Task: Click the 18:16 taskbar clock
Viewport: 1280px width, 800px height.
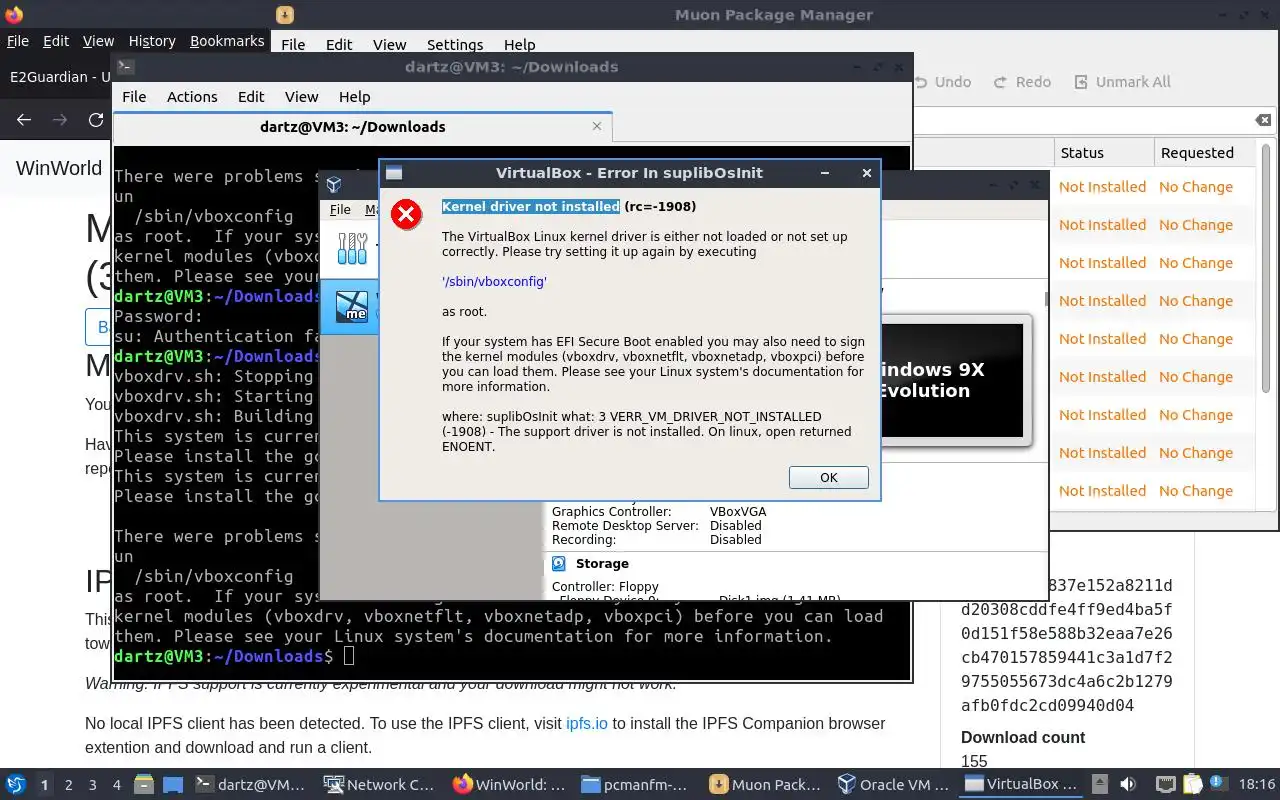Action: [x=1257, y=785]
